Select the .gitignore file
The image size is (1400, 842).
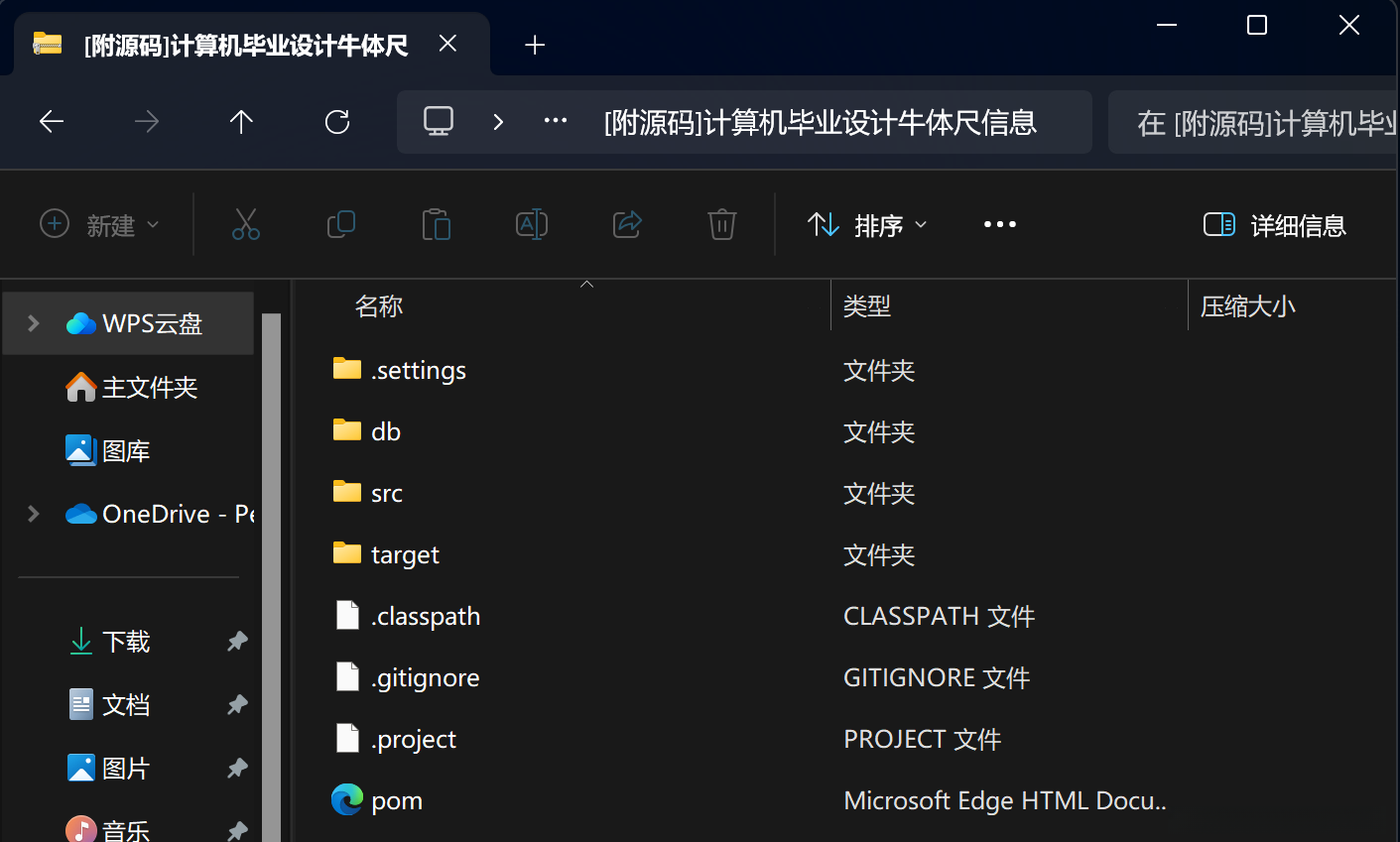tap(407, 677)
